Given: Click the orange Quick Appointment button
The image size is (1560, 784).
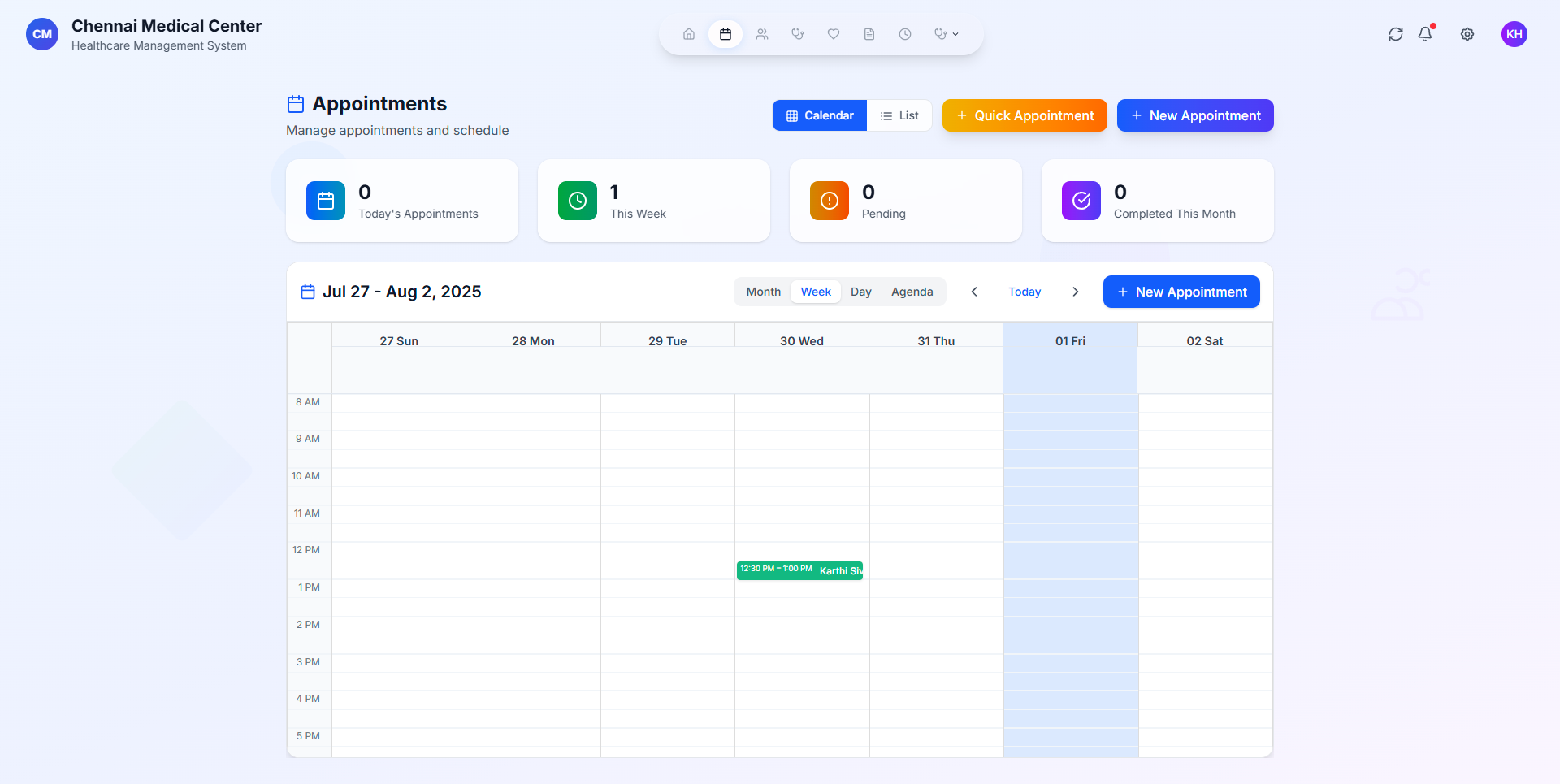Looking at the screenshot, I should click(1025, 115).
